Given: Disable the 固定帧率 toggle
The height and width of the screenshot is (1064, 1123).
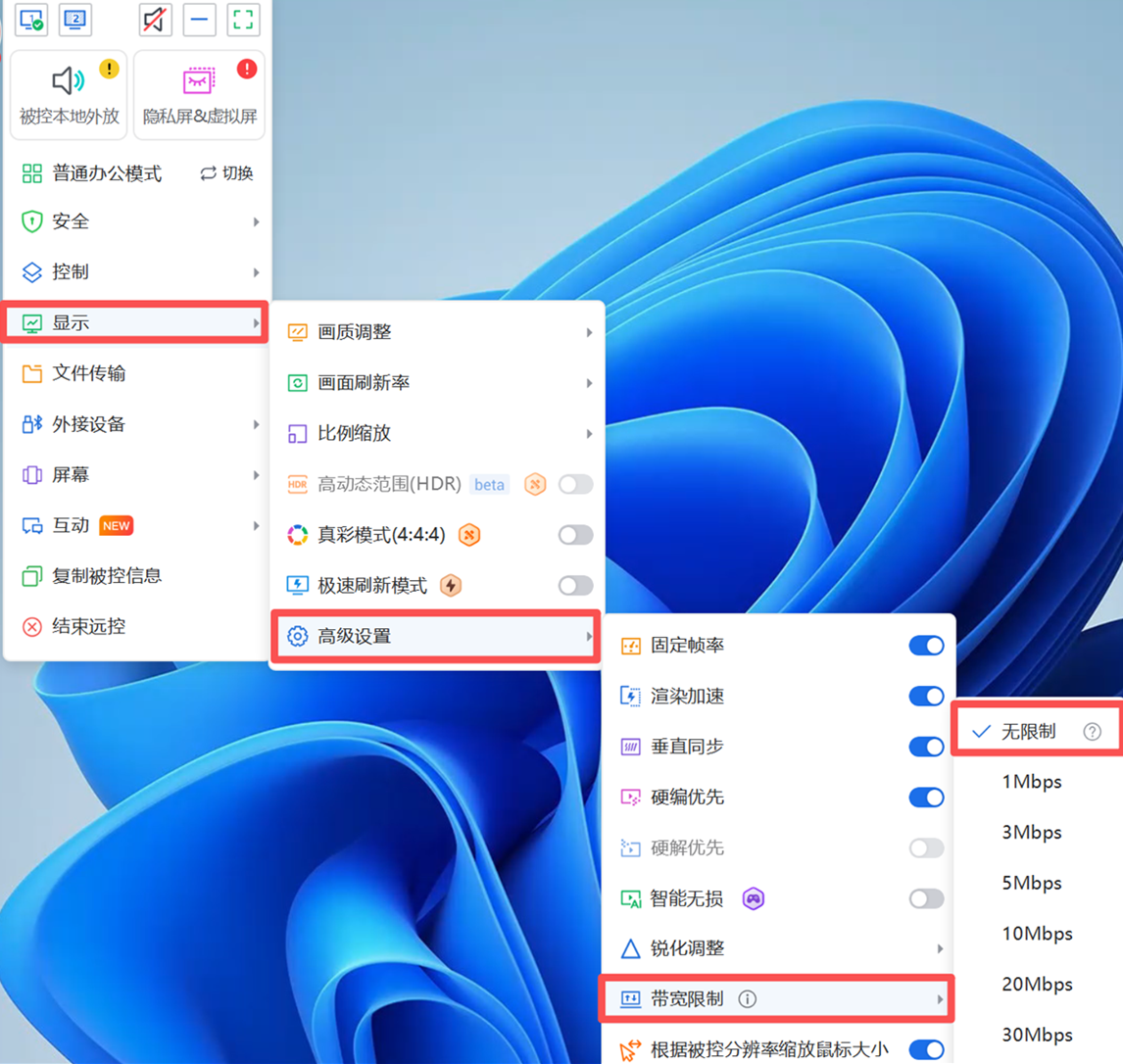Looking at the screenshot, I should [926, 645].
